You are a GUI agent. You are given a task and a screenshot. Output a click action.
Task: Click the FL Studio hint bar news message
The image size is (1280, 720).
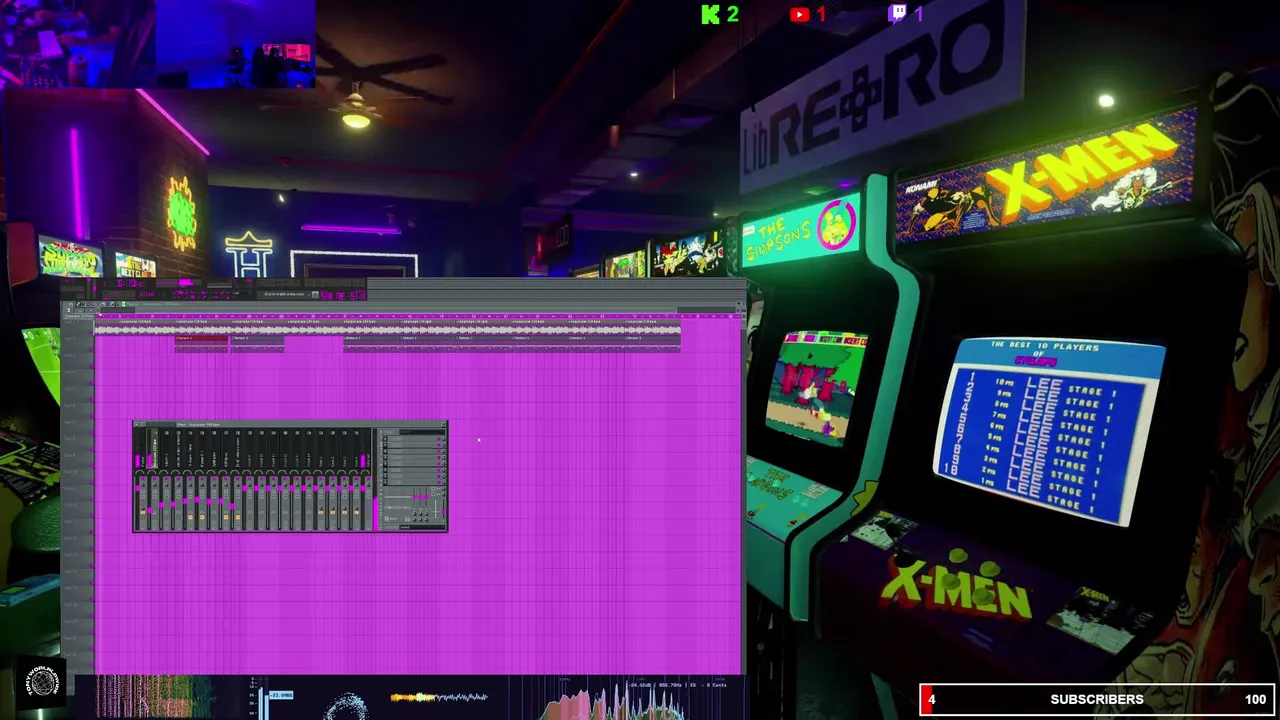286,295
